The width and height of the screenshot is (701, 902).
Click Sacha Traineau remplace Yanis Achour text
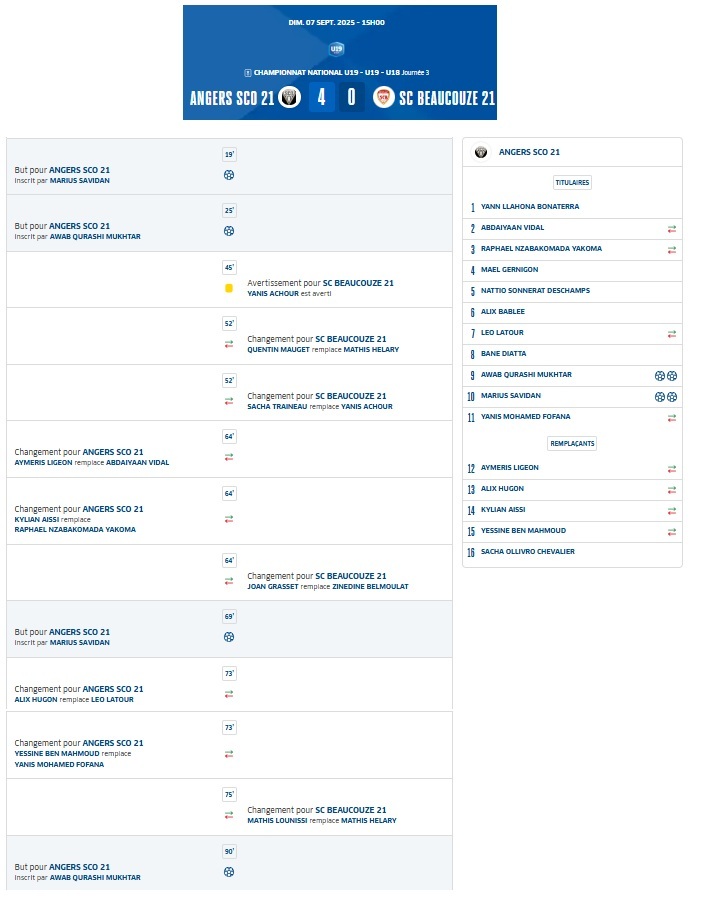320,407
